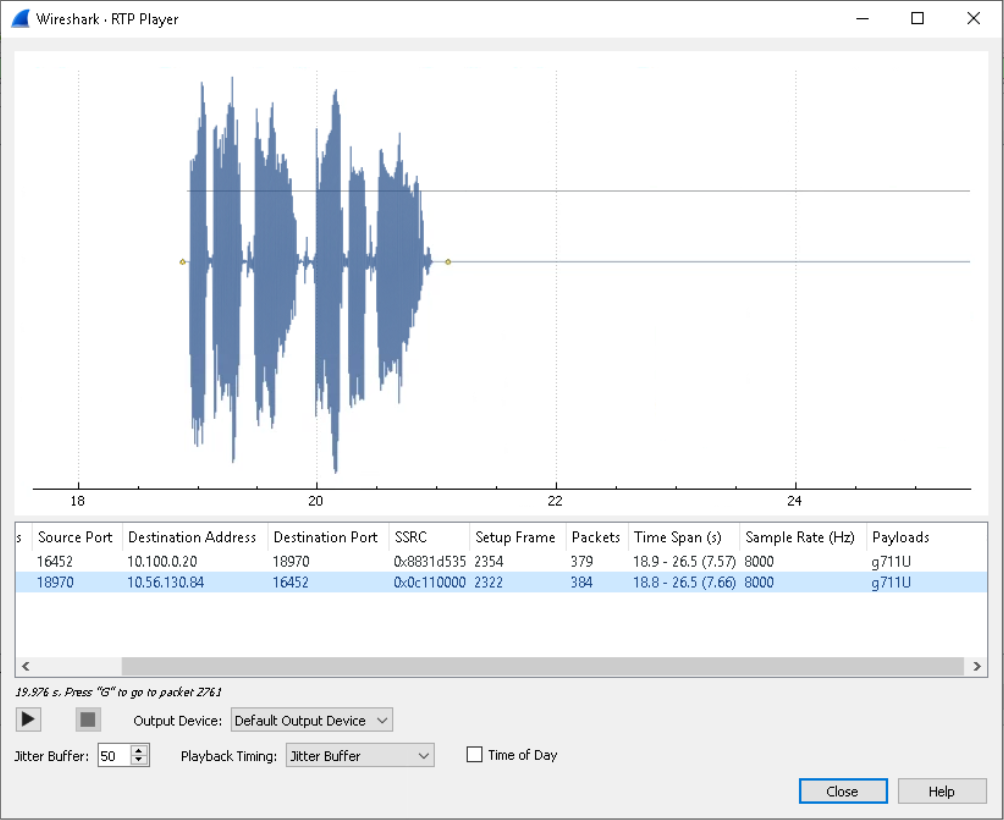Open the Output Device dropdown
This screenshot has width=1004, height=820.
tap(312, 720)
